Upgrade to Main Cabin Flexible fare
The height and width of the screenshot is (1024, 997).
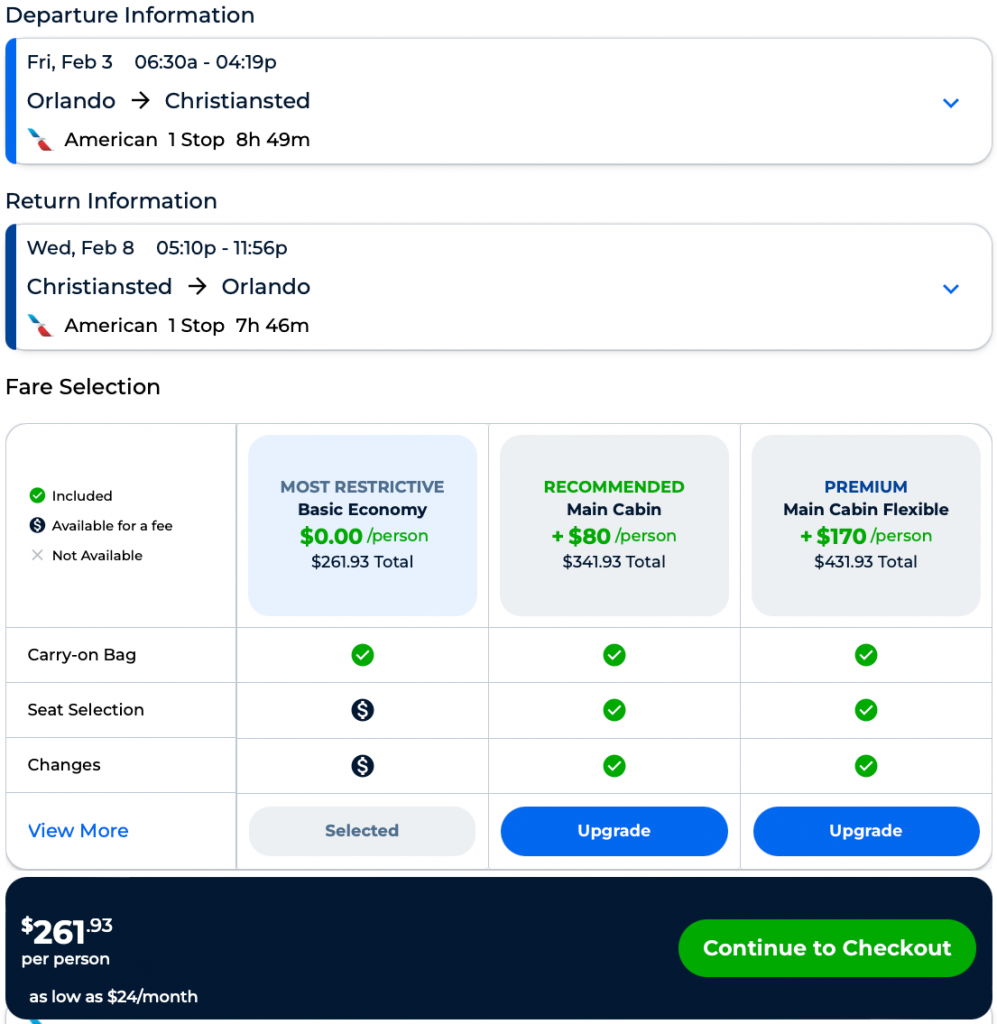tap(866, 831)
